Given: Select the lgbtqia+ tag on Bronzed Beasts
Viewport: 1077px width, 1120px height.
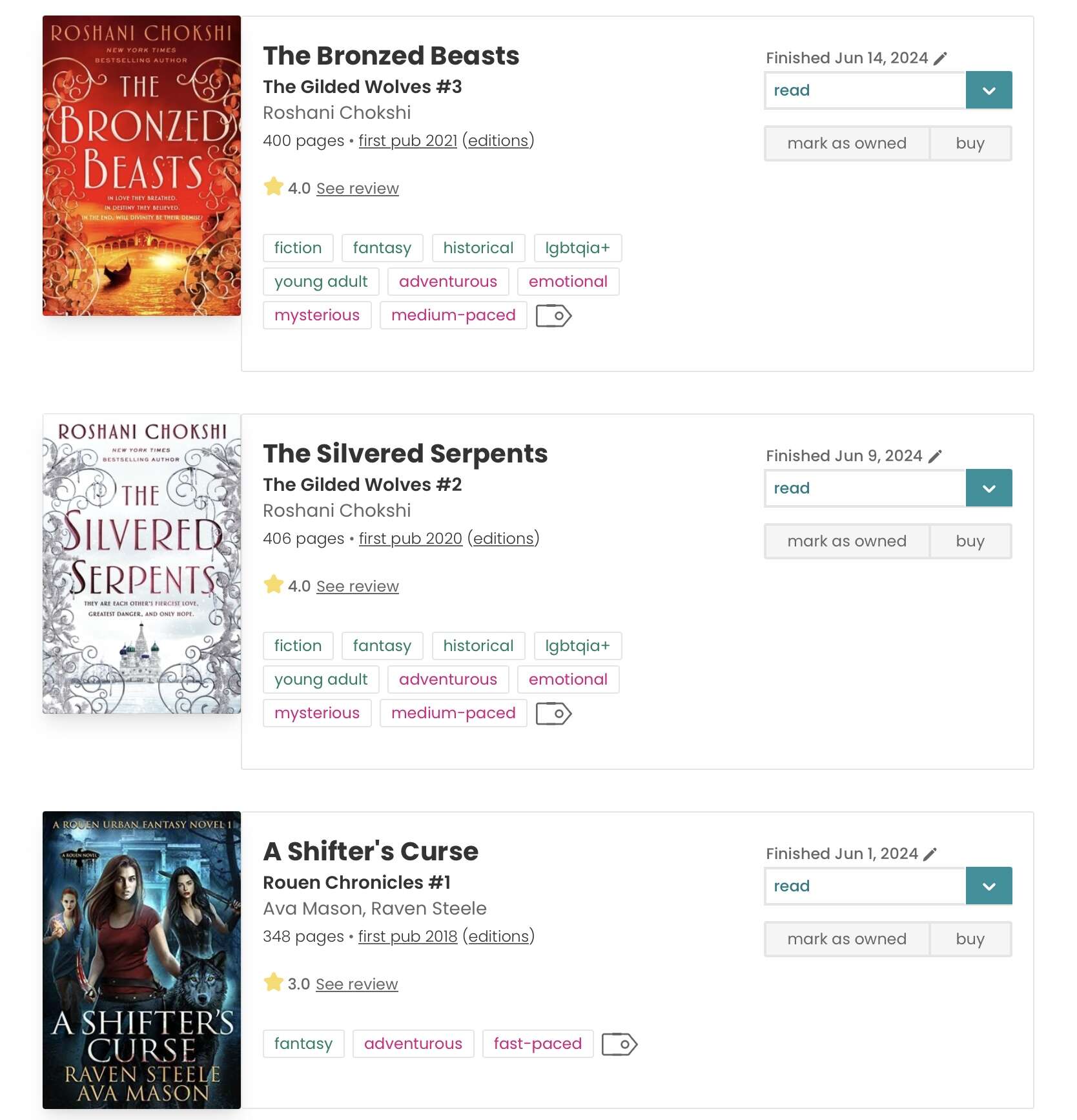Looking at the screenshot, I should (577, 248).
